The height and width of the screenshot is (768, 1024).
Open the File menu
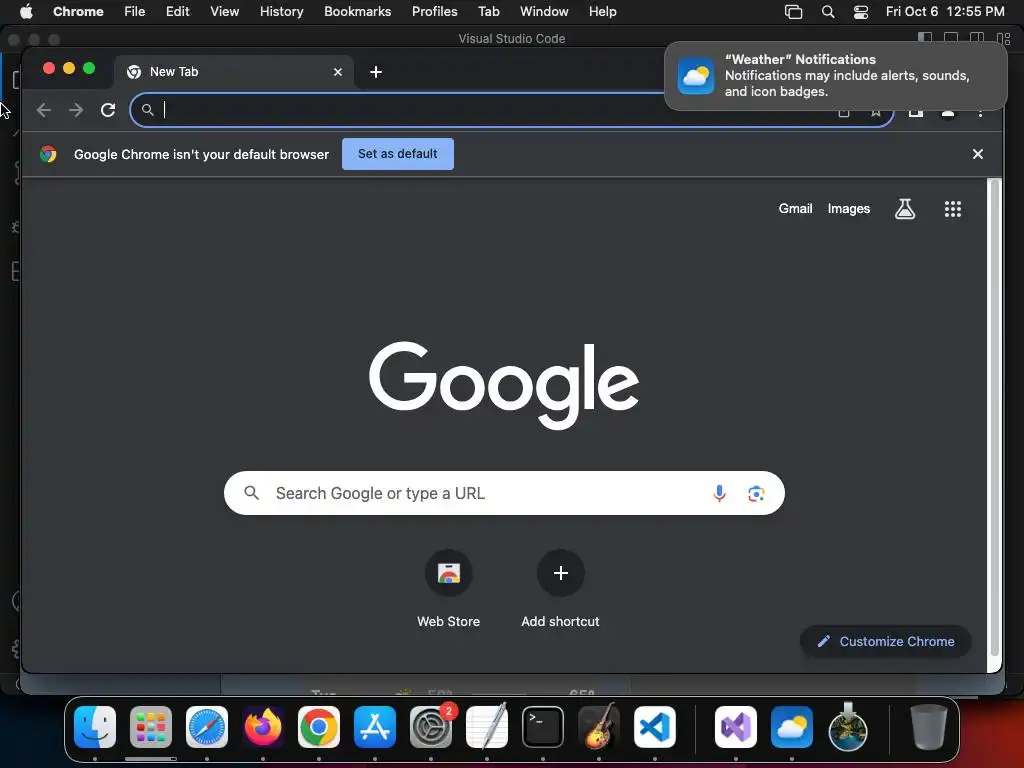pyautogui.click(x=135, y=12)
